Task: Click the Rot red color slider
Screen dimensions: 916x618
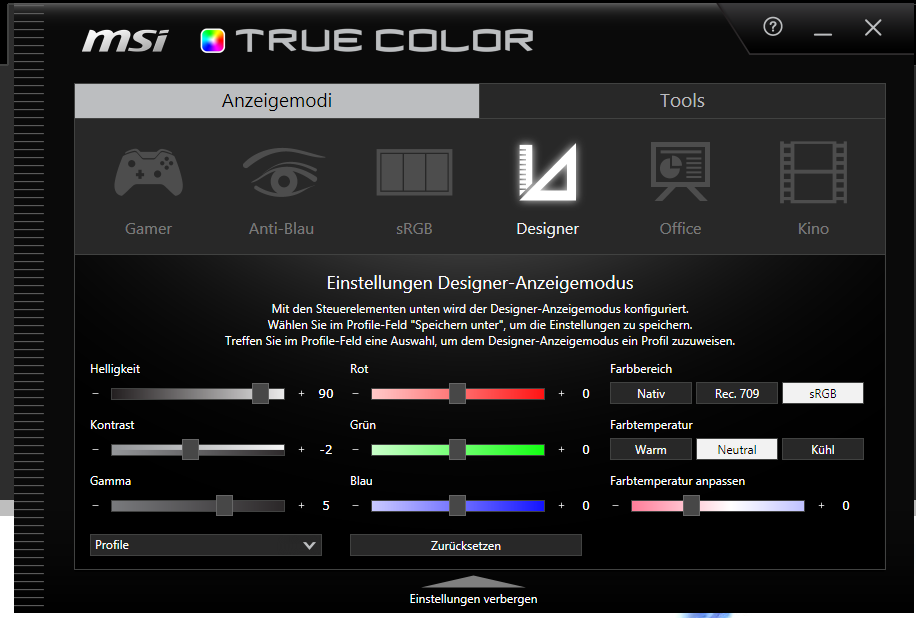Action: tap(457, 394)
